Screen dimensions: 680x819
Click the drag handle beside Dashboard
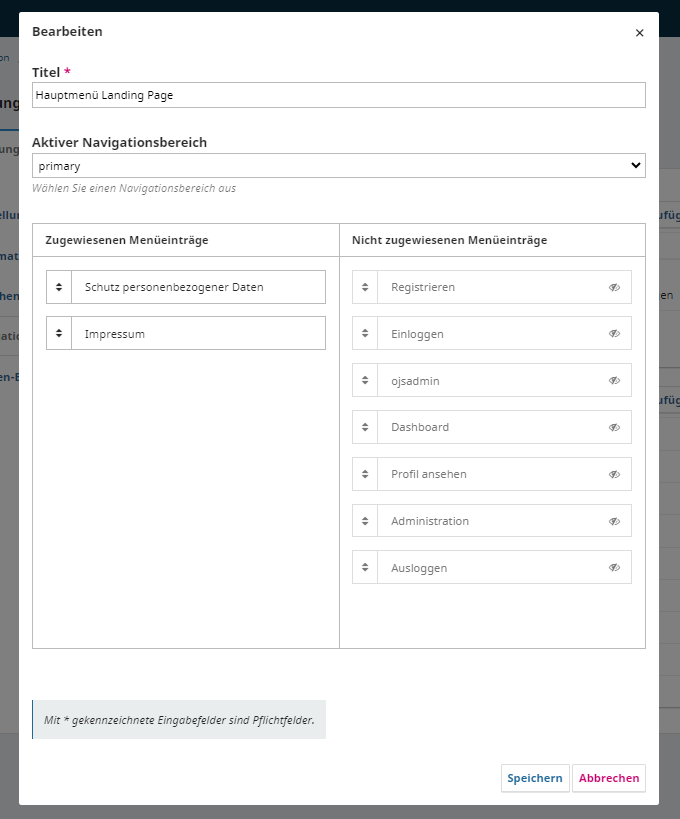pos(365,427)
